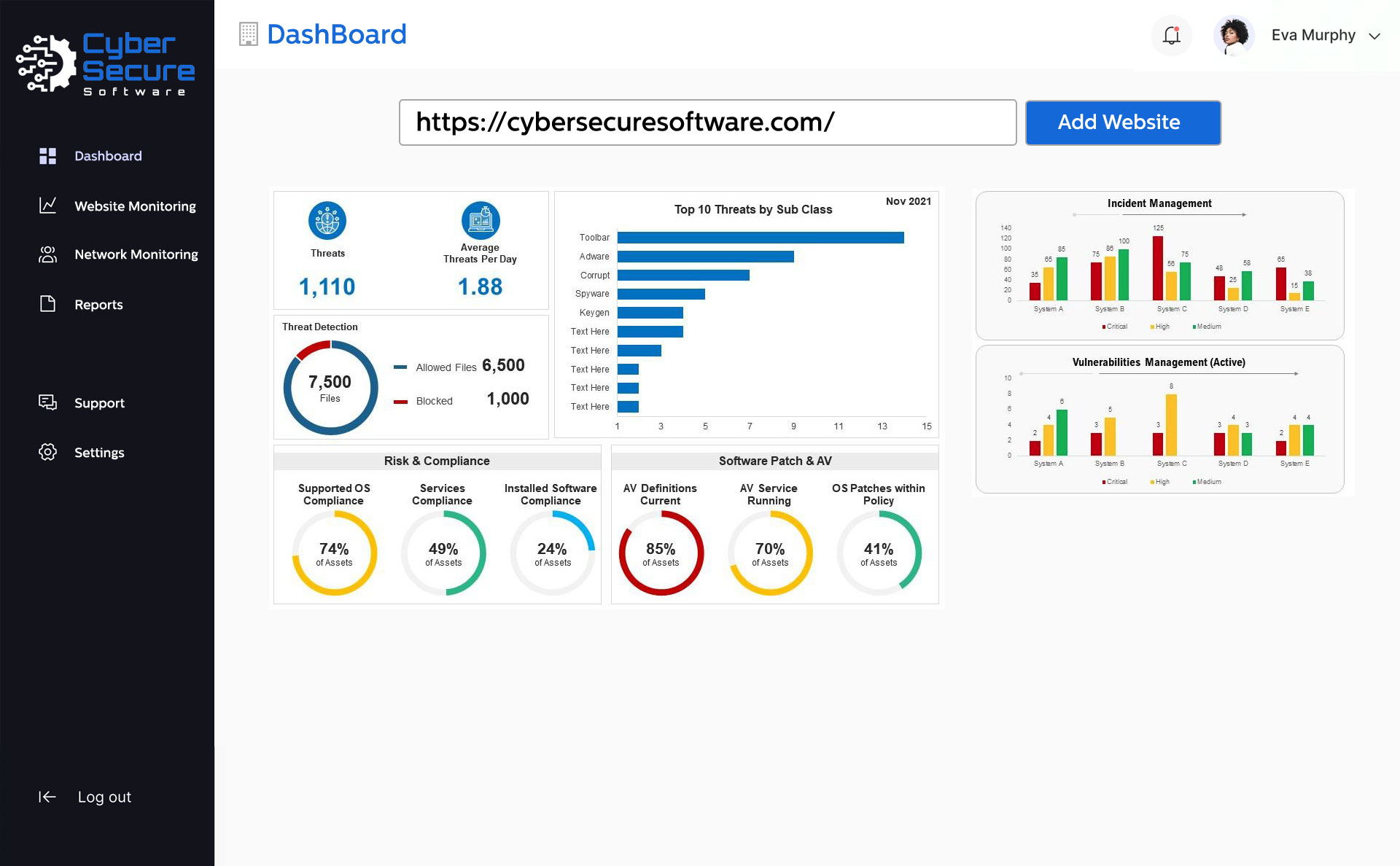Select the Supported OS Compliance gauge
Viewport: 1400px width, 866px height.
pos(334,552)
